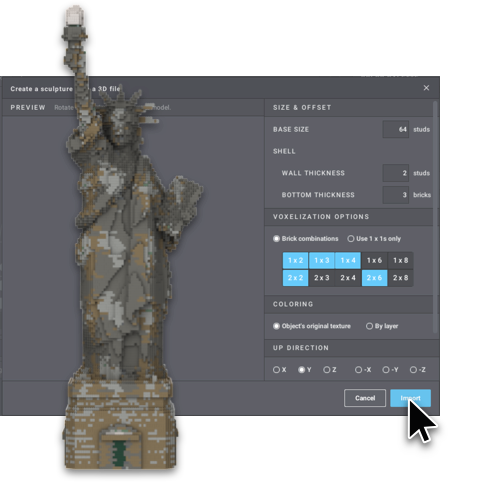
Task: Enable the 2 x 4 brick size
Action: (x=348, y=278)
